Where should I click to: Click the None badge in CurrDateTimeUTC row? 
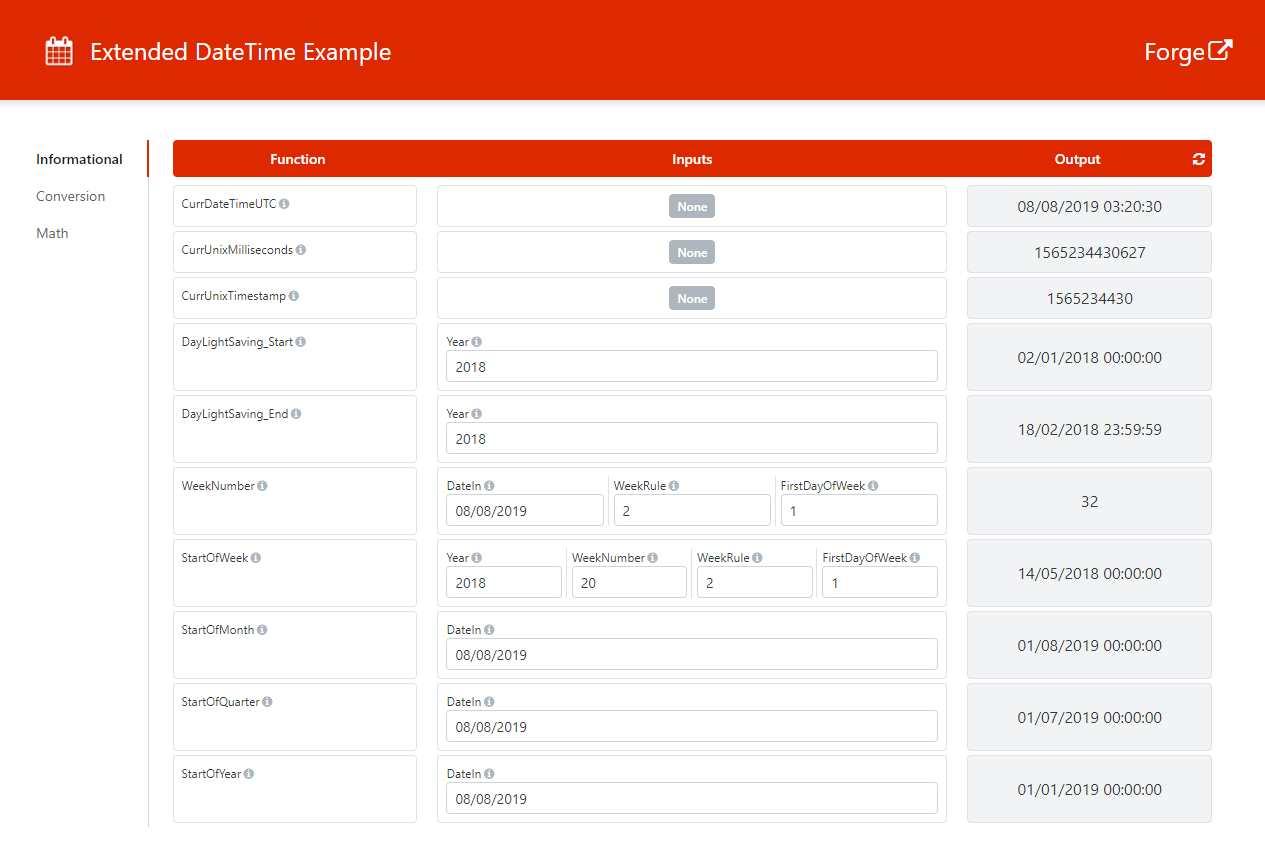(691, 207)
